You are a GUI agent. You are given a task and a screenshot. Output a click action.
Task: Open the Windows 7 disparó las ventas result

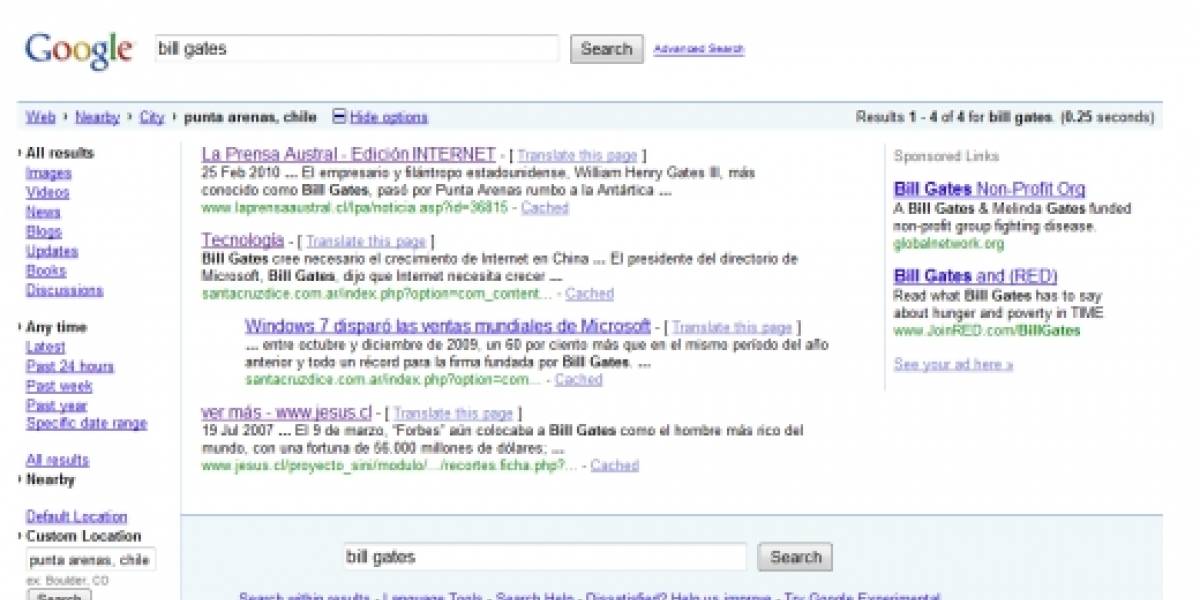coord(448,326)
